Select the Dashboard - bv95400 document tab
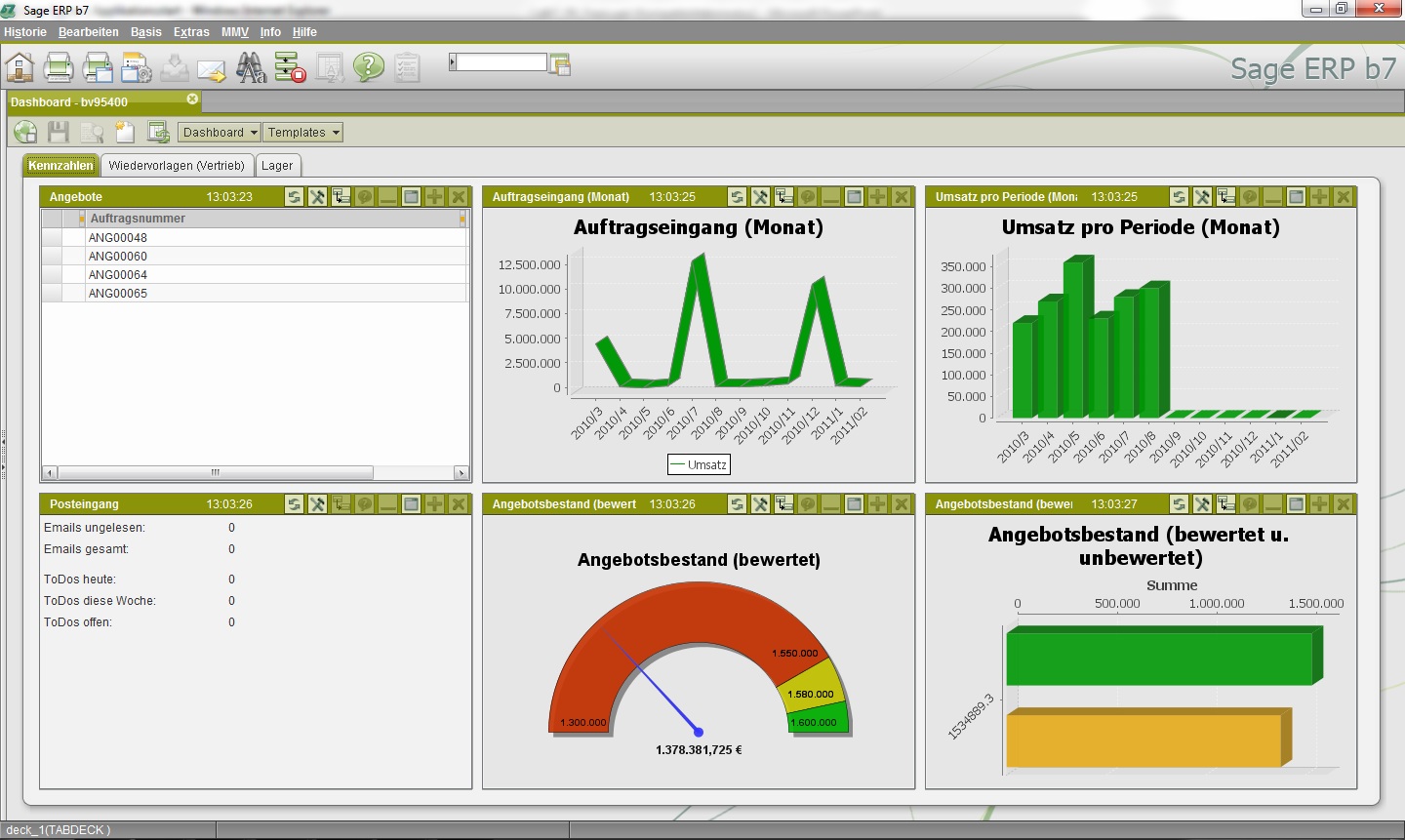 click(102, 101)
